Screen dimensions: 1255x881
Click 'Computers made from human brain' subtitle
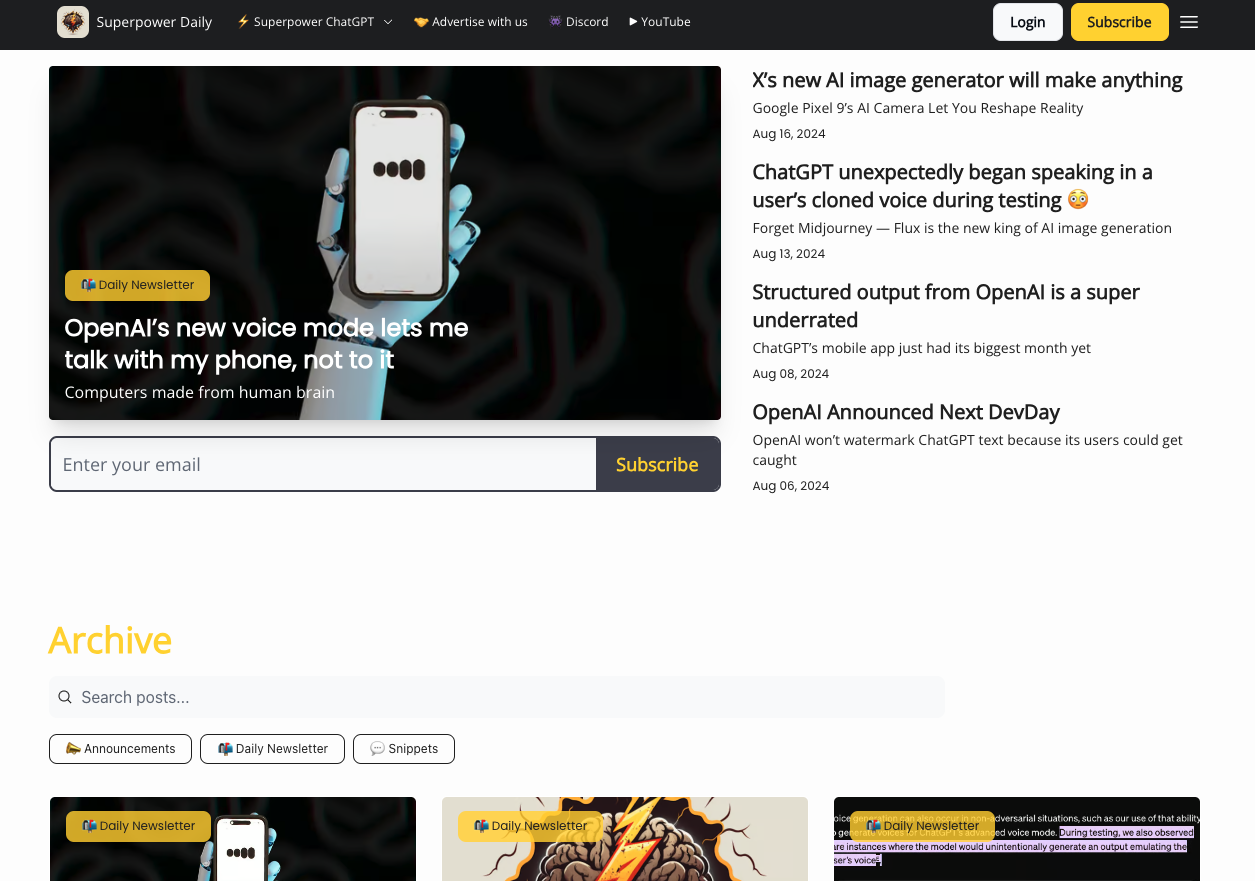point(199,392)
